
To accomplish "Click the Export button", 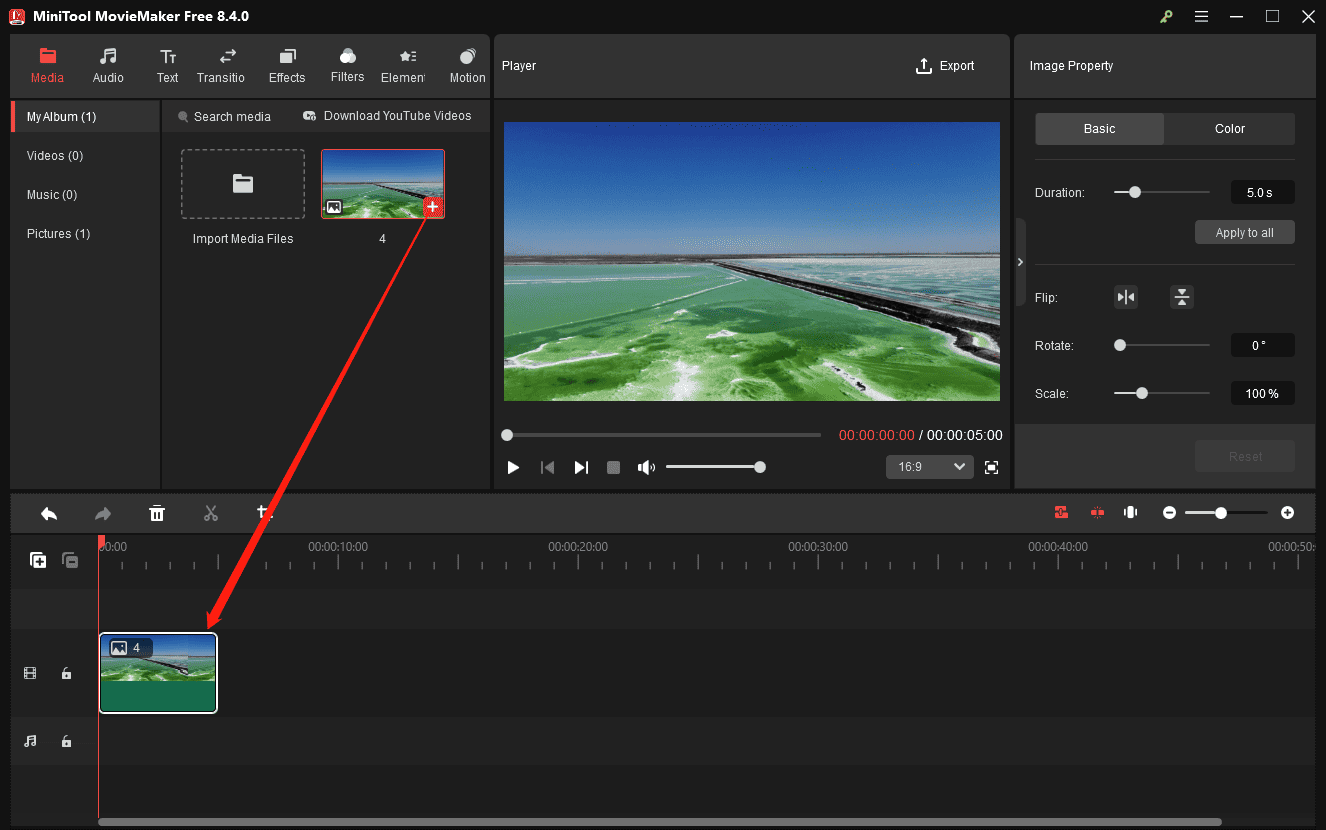I will (x=945, y=65).
